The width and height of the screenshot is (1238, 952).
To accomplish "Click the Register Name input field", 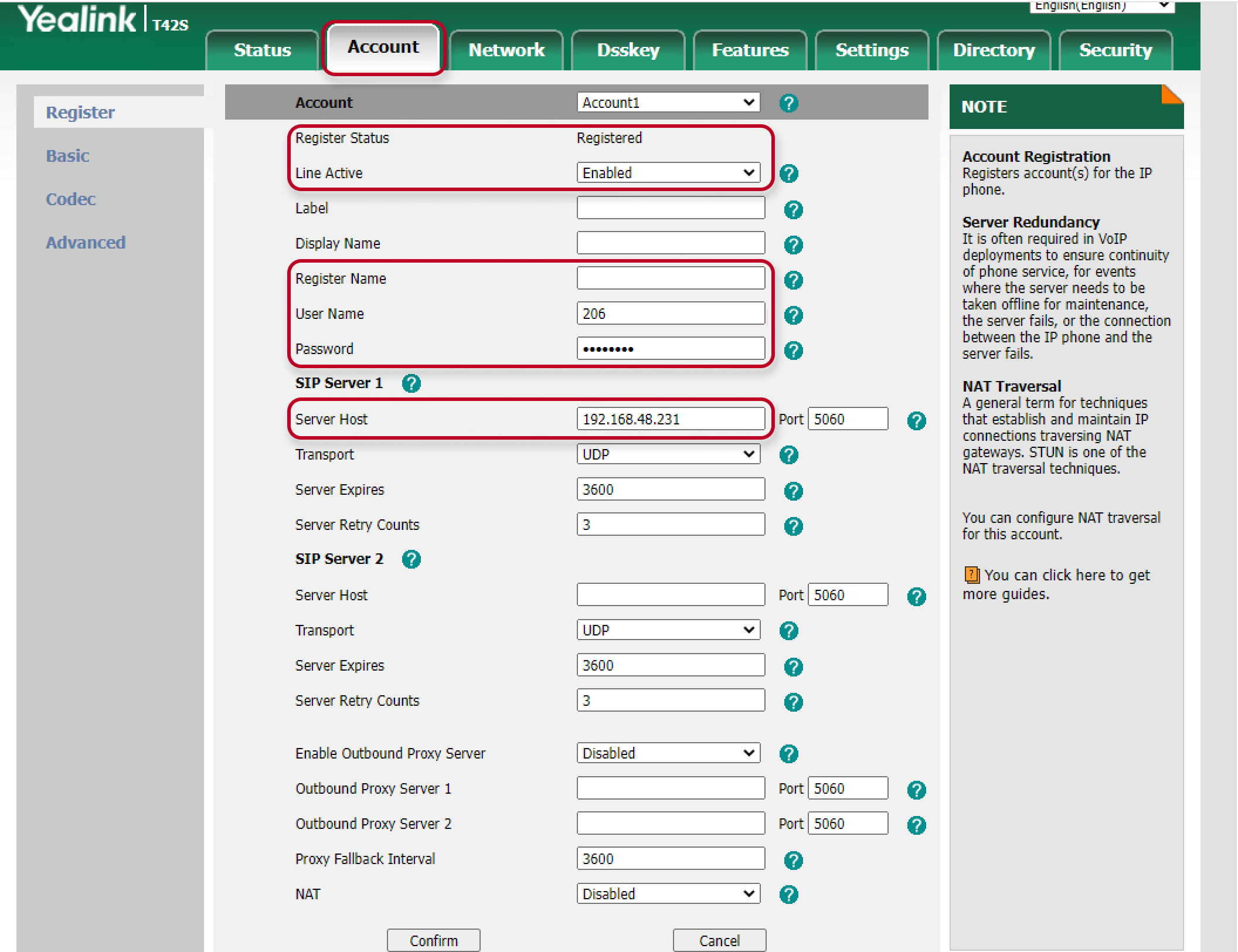I will click(671, 278).
